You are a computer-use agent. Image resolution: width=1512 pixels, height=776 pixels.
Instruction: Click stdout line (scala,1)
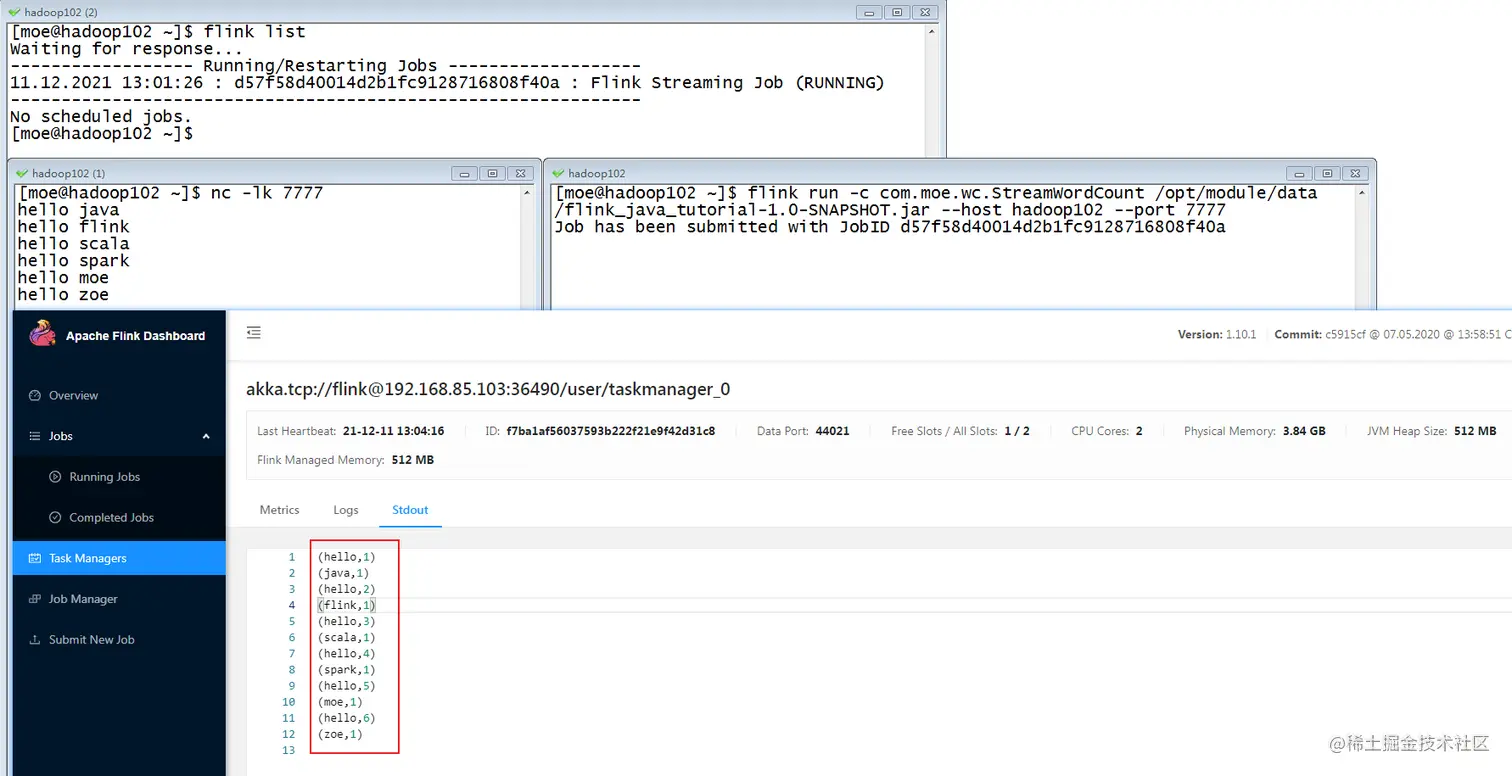[x=346, y=637]
